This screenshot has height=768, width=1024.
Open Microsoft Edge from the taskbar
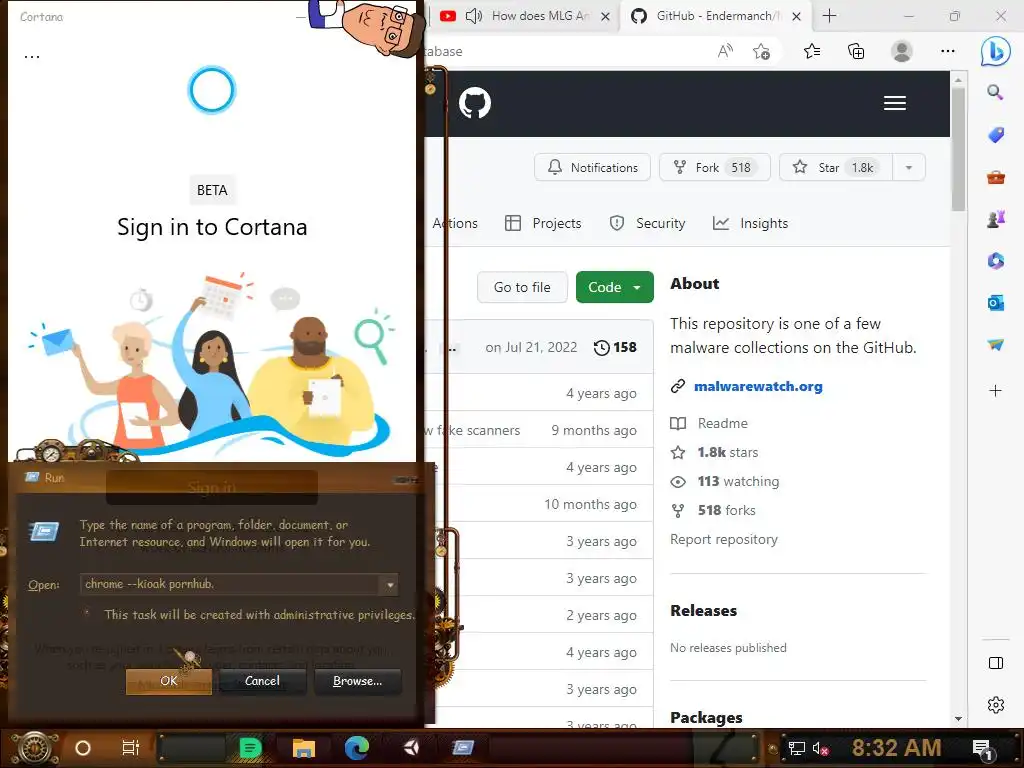pos(357,748)
